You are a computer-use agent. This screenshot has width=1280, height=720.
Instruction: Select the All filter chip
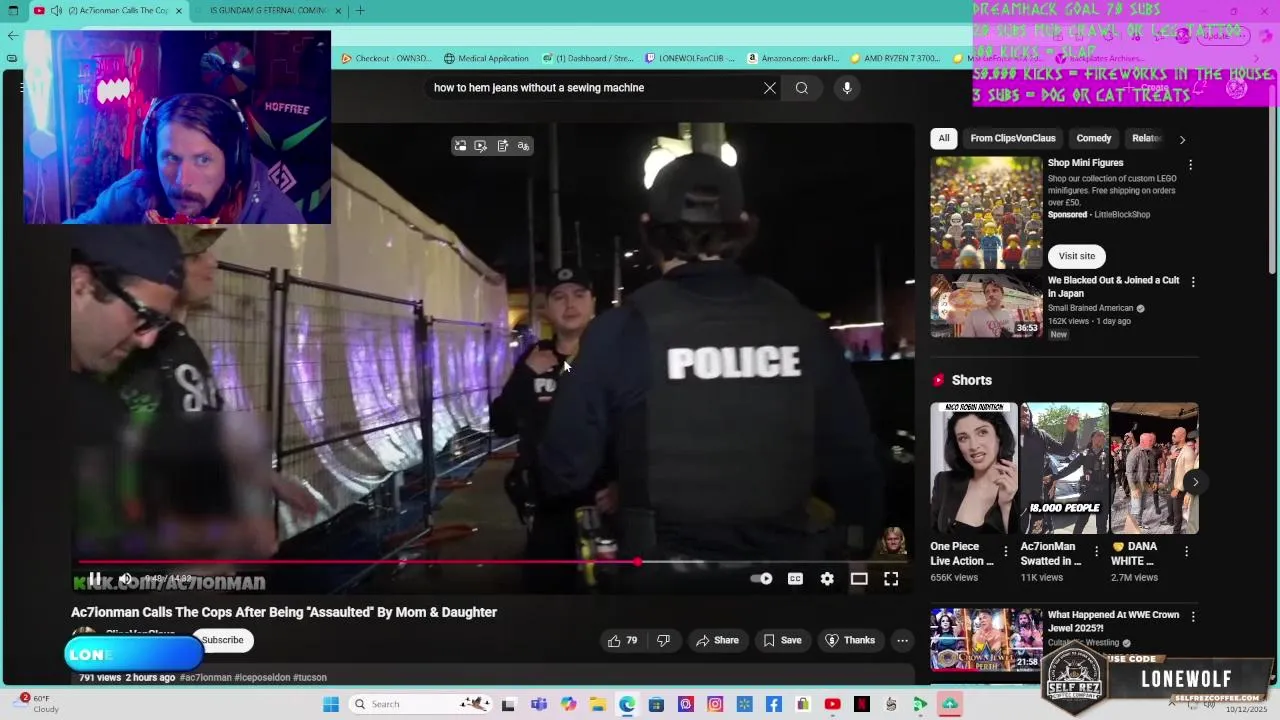tap(944, 139)
